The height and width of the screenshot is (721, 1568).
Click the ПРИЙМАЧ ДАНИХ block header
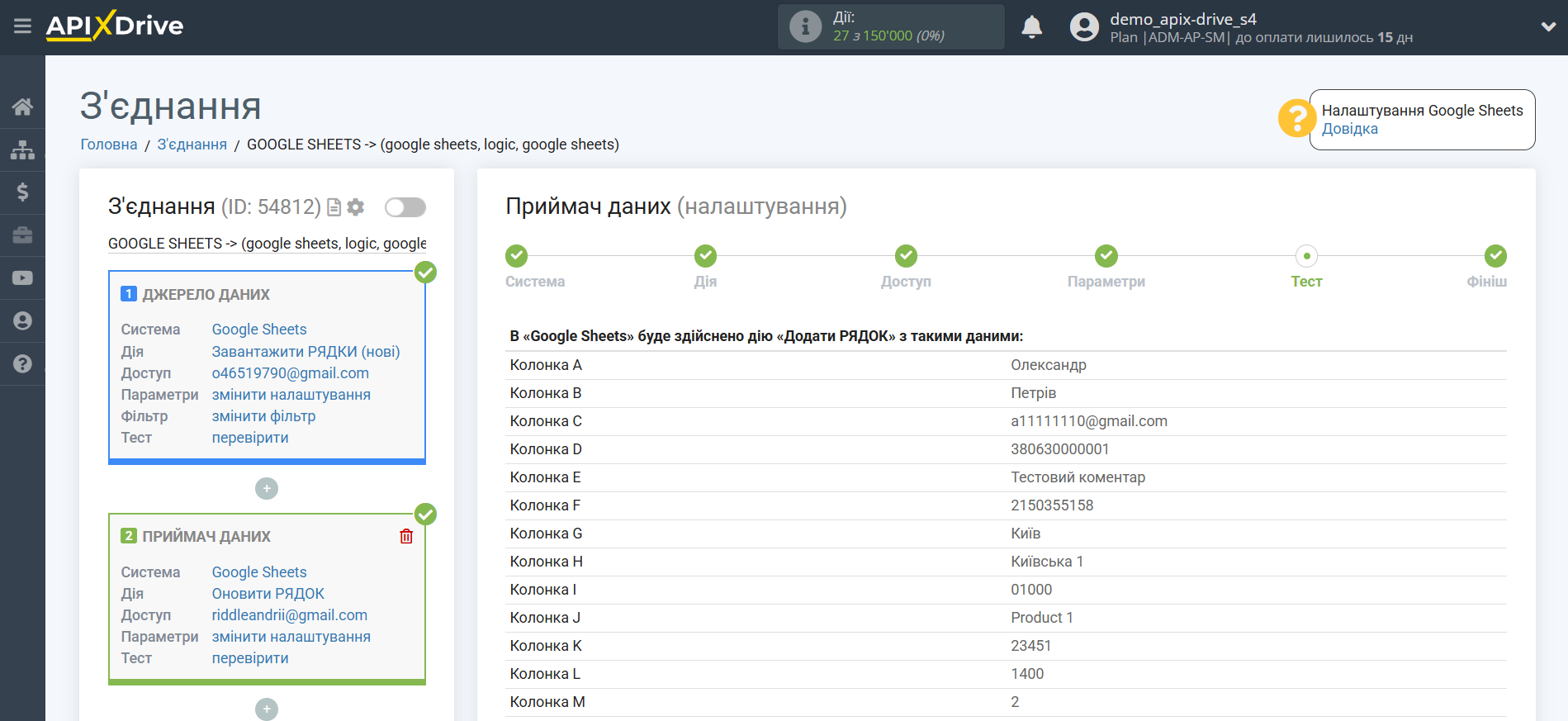point(206,537)
